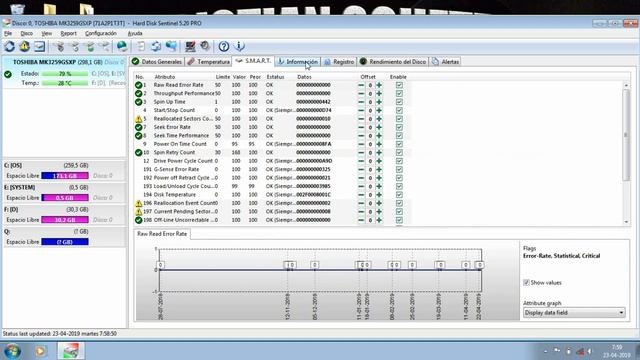Viewport: 640px width, 360px height.
Task: Click the graph panel toolbar icon
Action: pyautogui.click(x=40, y=47)
